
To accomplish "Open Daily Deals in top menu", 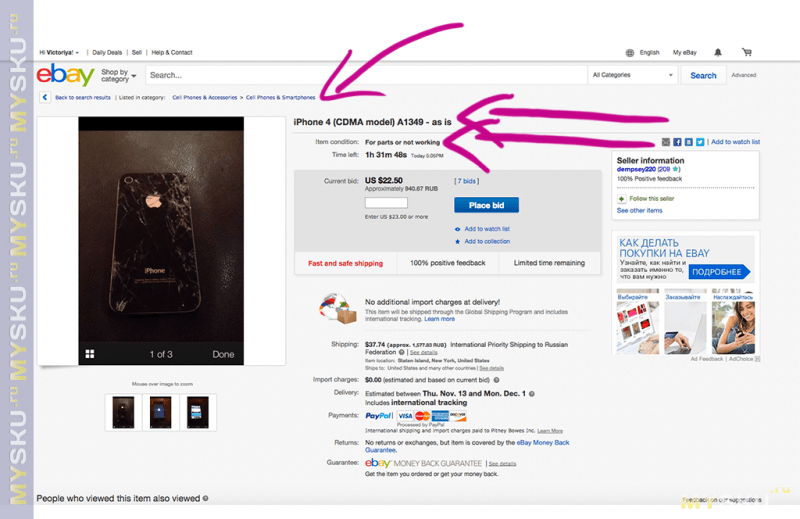I will pyautogui.click(x=107, y=53).
